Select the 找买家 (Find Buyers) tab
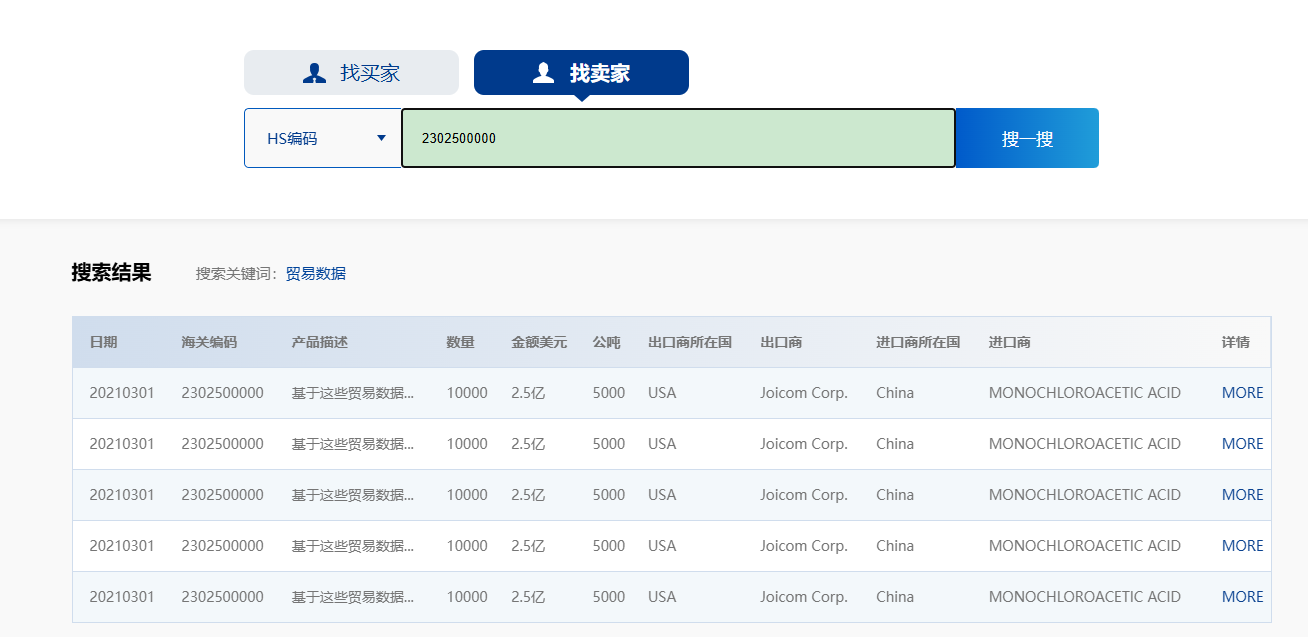Viewport: 1308px width, 637px height. [351, 72]
